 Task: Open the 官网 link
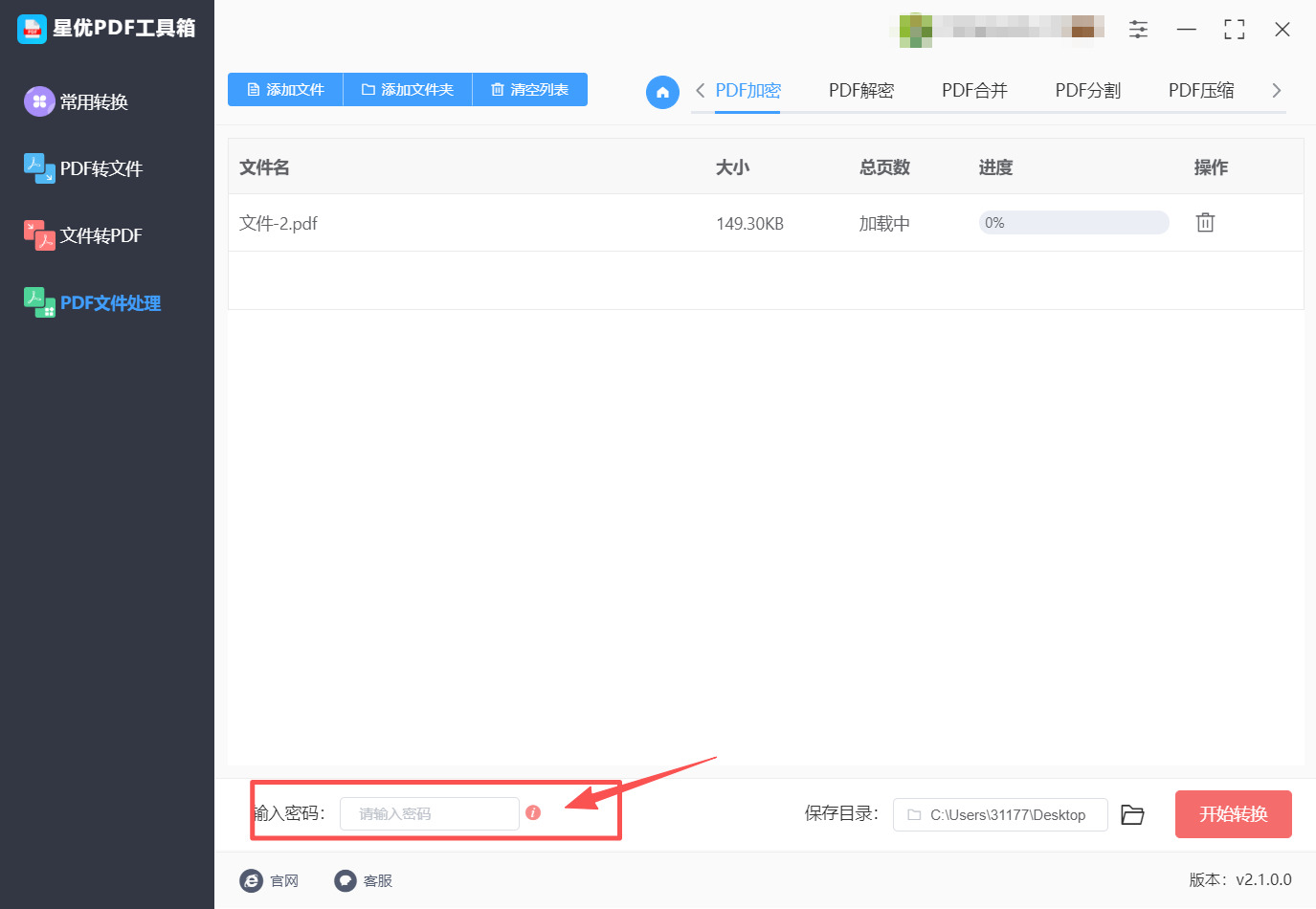284,881
